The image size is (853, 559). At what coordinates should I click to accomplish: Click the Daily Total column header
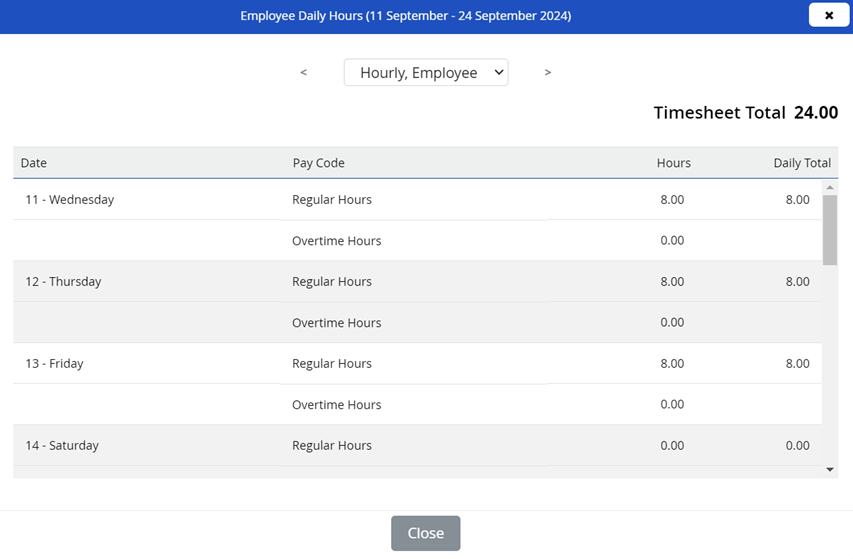click(x=801, y=163)
